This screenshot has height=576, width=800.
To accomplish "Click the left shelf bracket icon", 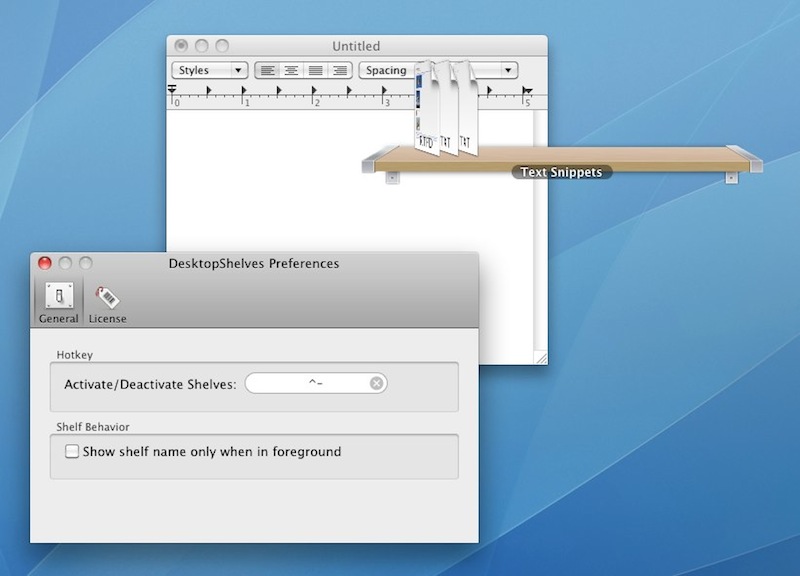I will click(392, 177).
